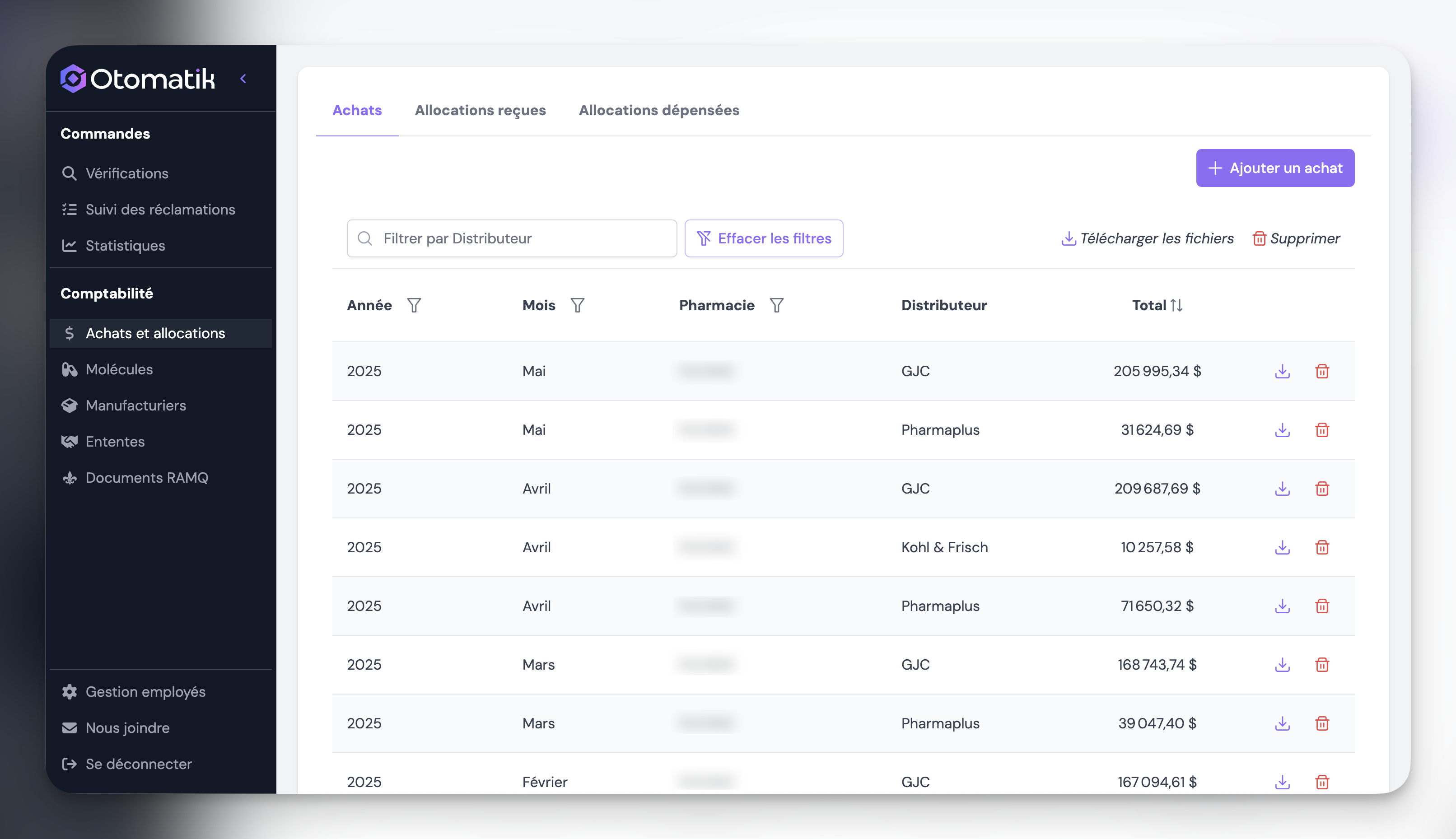Download the Mai GJC purchase file
The image size is (1456, 839).
coord(1282,371)
